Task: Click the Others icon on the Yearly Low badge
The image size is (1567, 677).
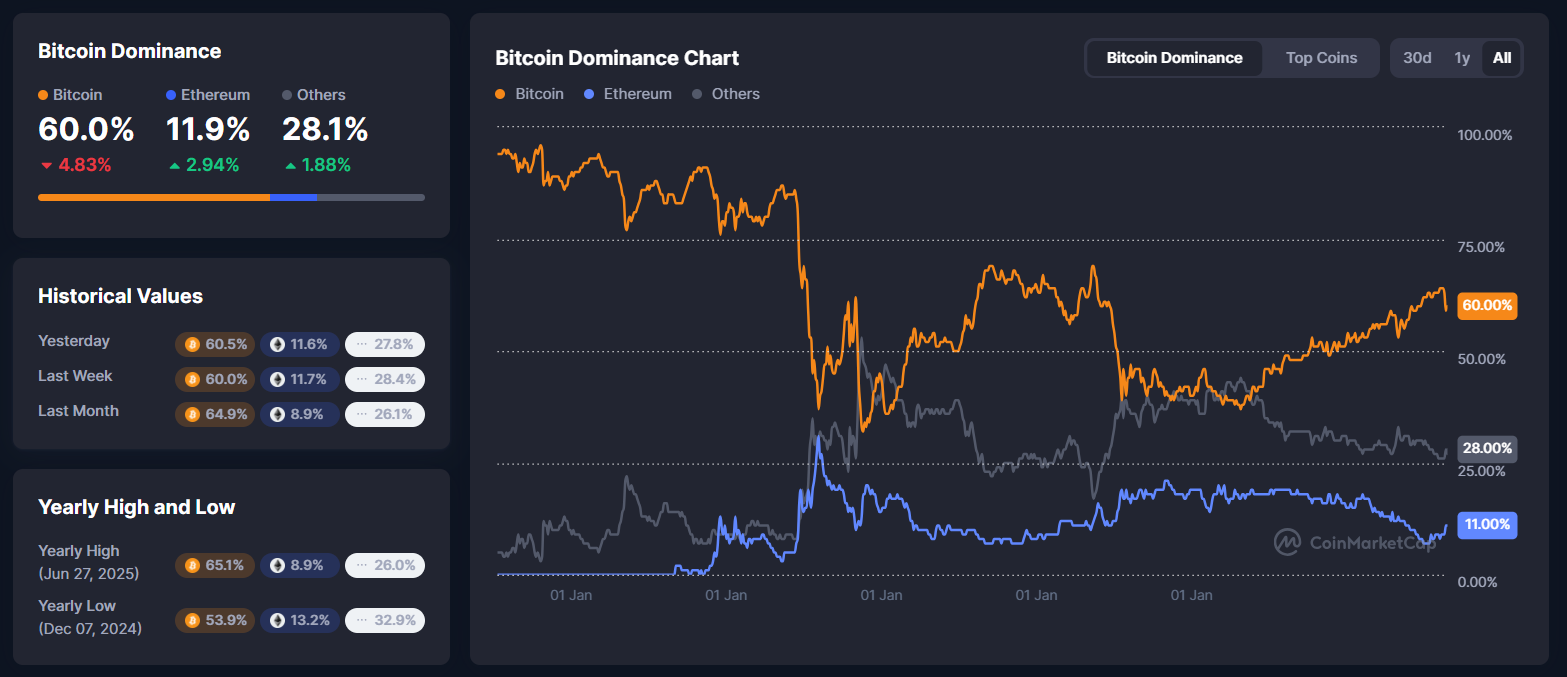Action: (x=360, y=620)
